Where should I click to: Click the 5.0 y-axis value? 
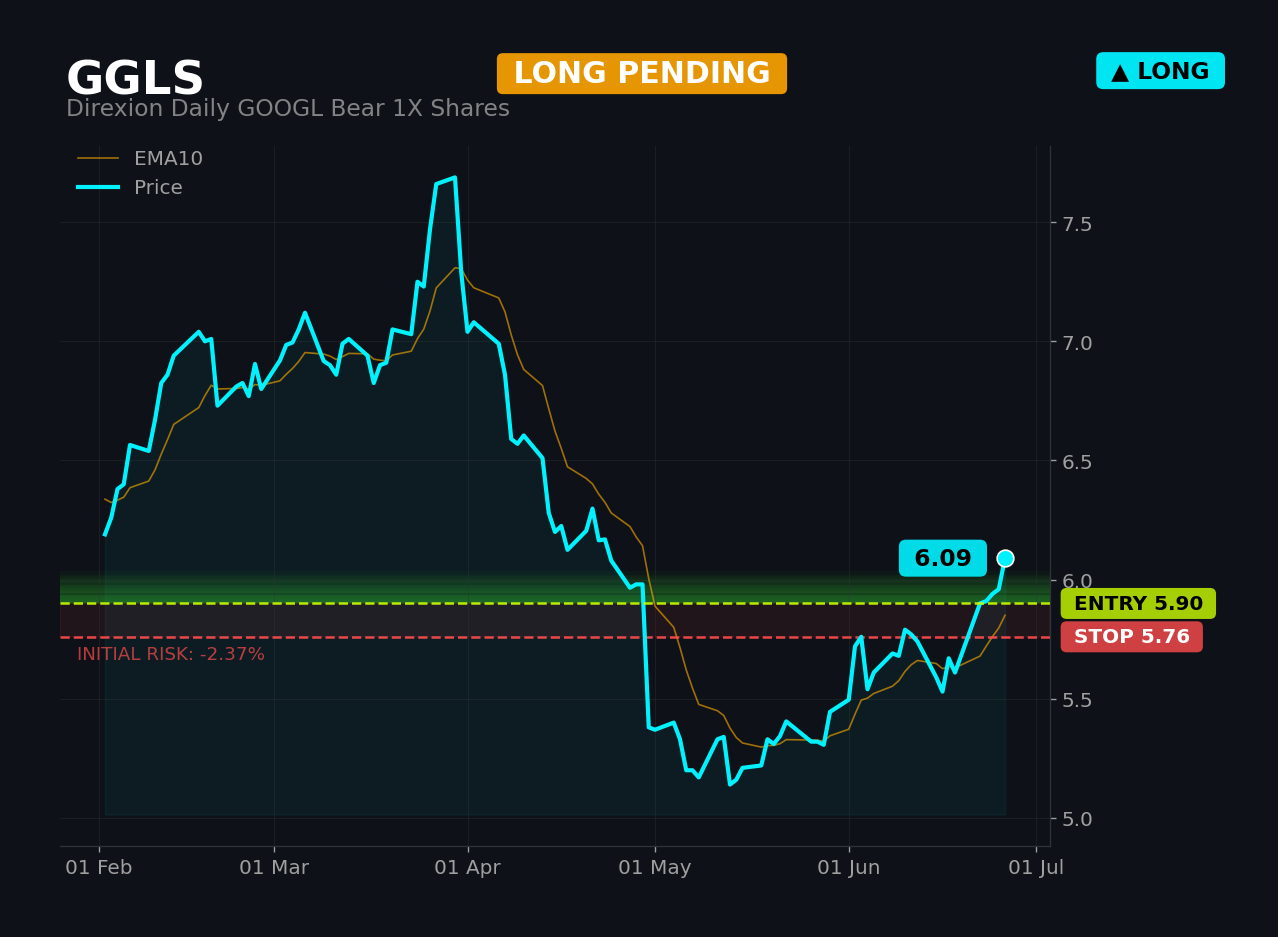pos(1077,819)
